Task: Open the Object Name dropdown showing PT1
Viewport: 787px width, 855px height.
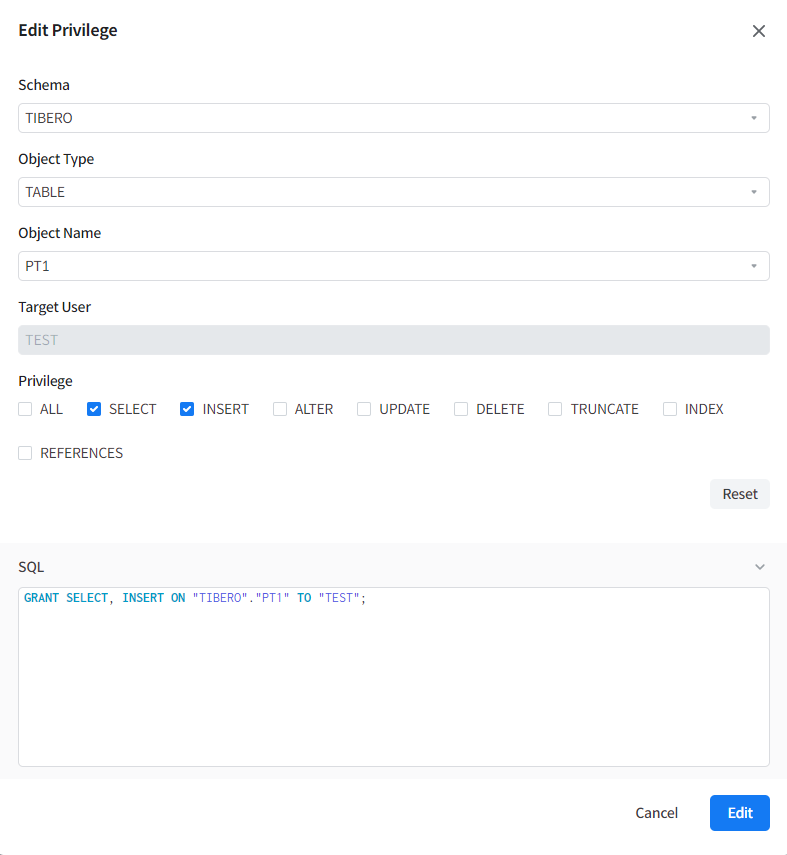Action: tap(393, 266)
